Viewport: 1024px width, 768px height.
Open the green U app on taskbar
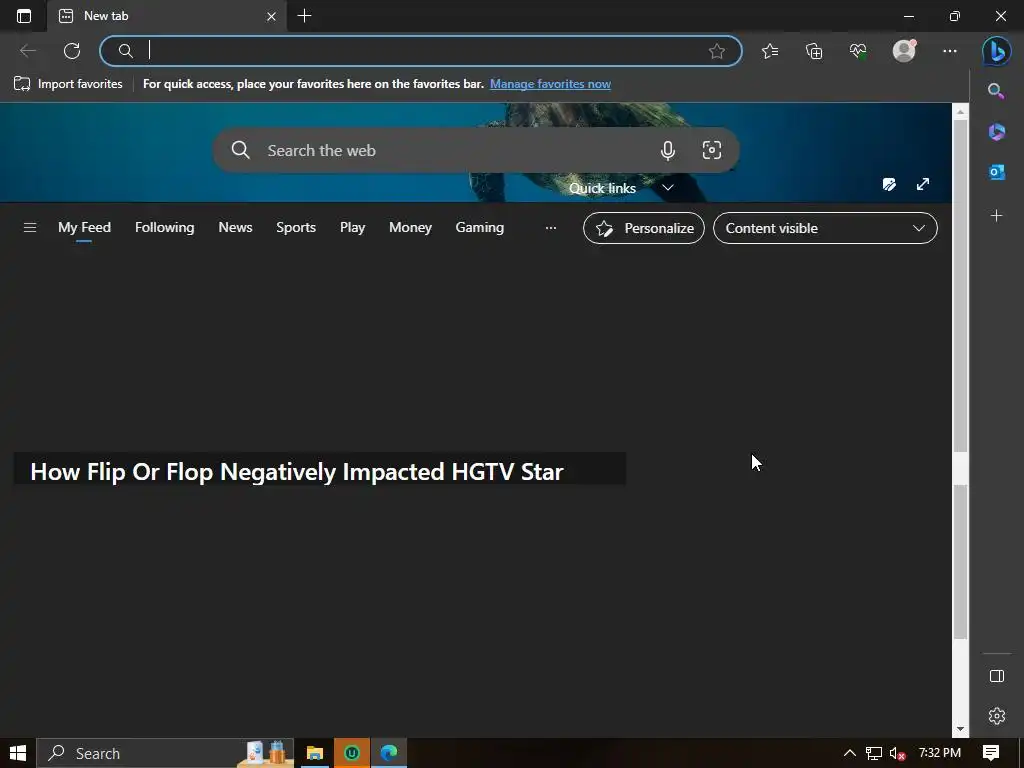point(352,753)
